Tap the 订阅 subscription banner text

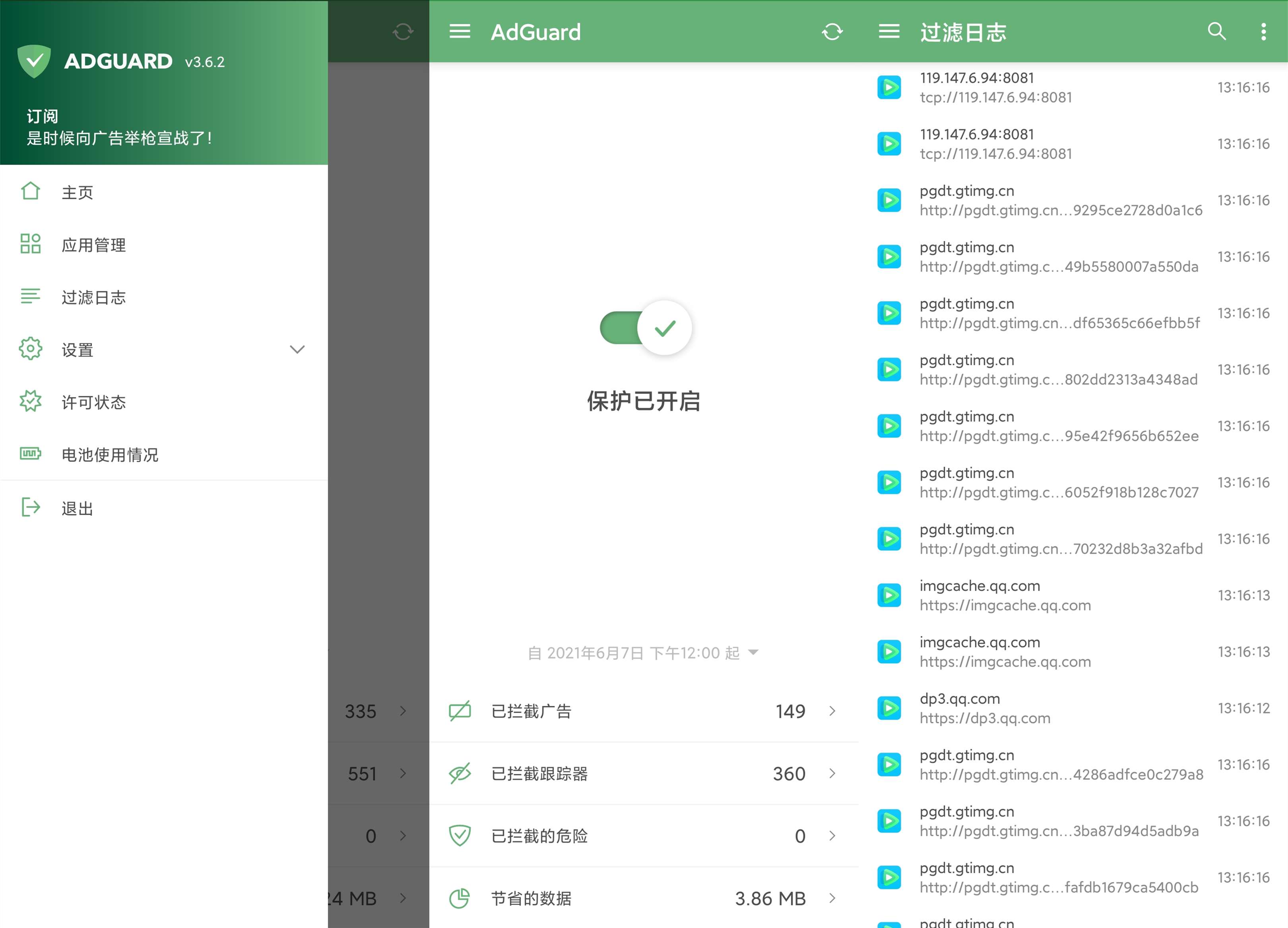coord(43,116)
